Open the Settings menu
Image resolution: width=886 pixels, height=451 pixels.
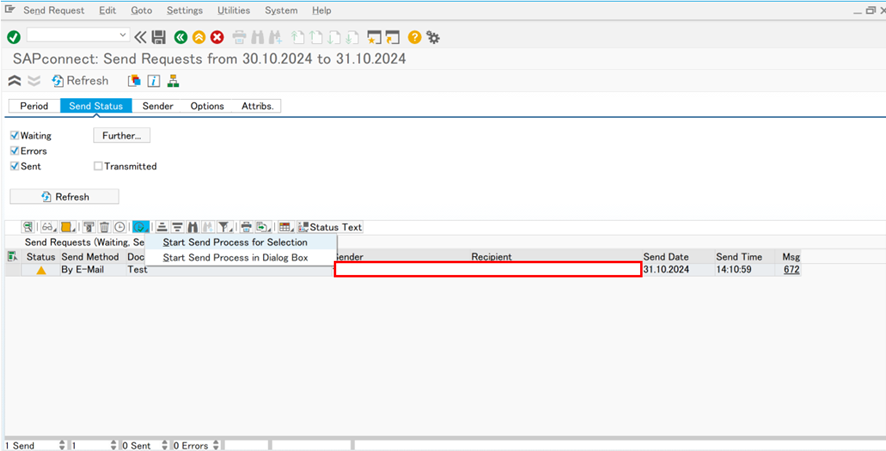tap(185, 10)
